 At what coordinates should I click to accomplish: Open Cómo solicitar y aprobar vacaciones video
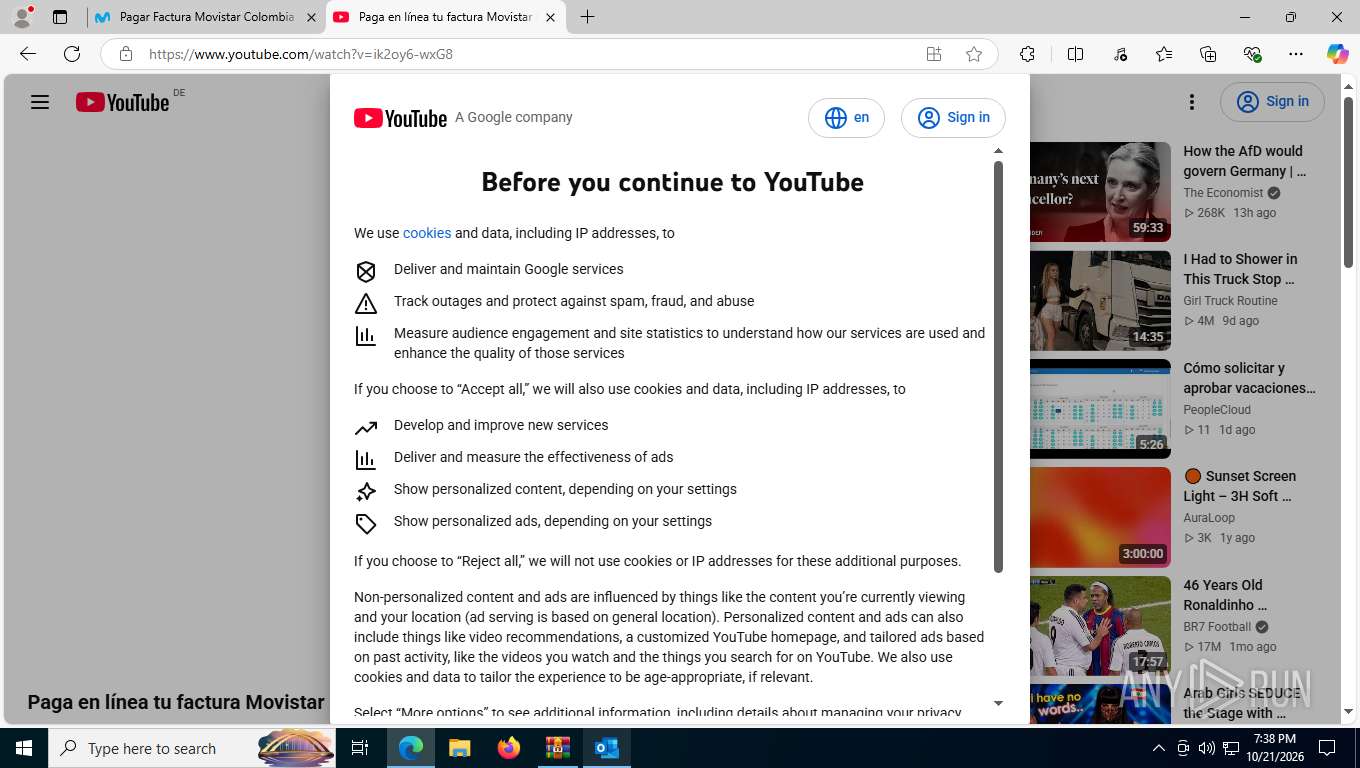tap(1249, 378)
